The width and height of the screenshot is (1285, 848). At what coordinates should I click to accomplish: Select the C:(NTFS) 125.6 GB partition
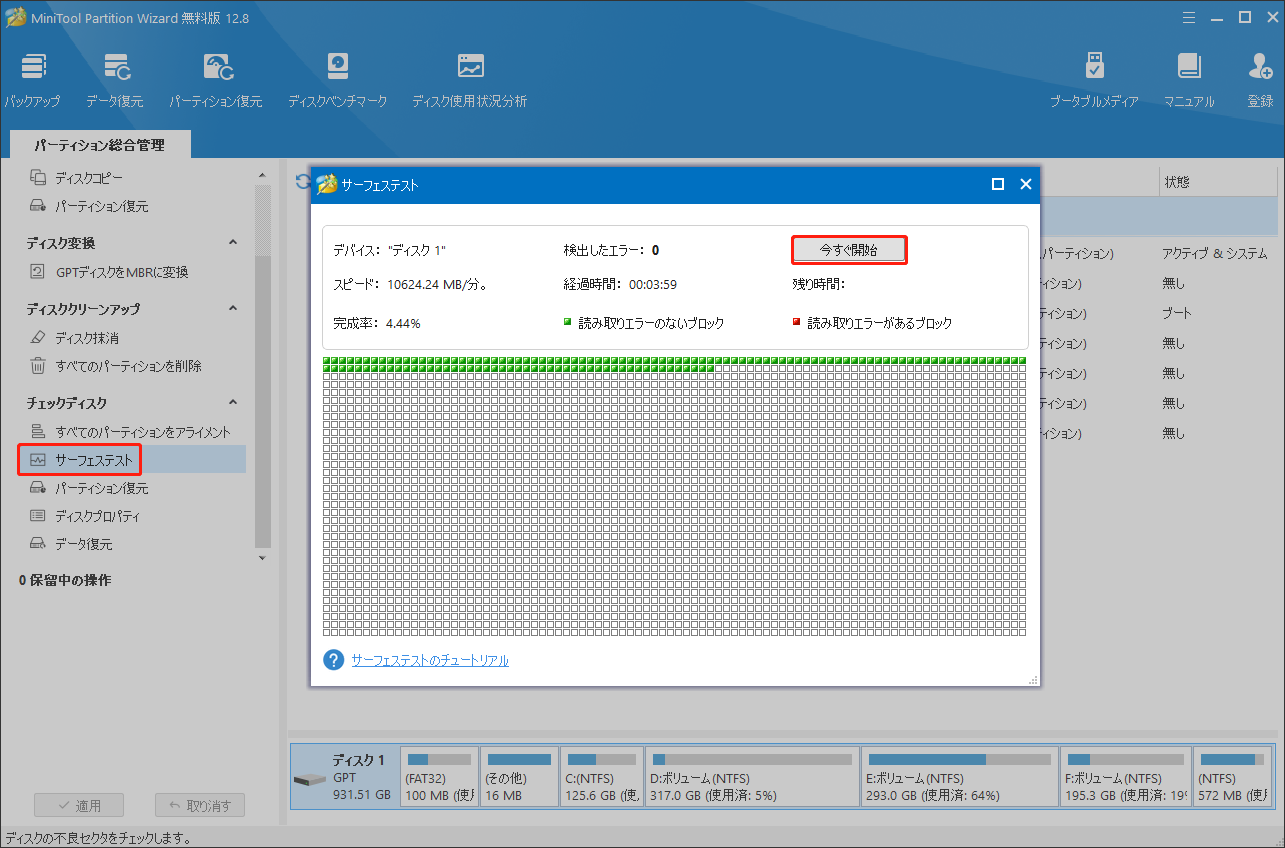coord(601,775)
